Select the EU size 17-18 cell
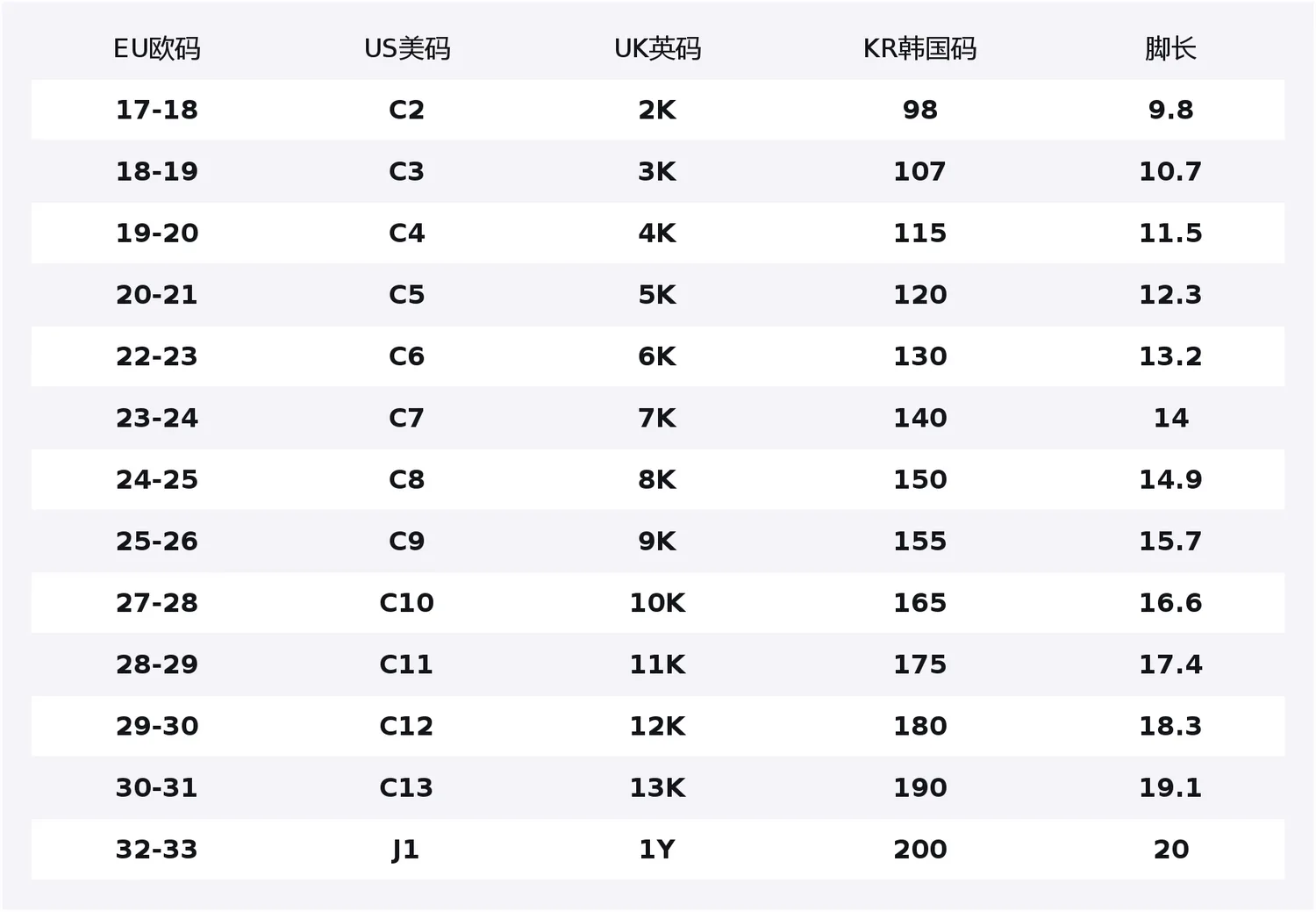This screenshot has width=1316, height=912. [x=157, y=110]
